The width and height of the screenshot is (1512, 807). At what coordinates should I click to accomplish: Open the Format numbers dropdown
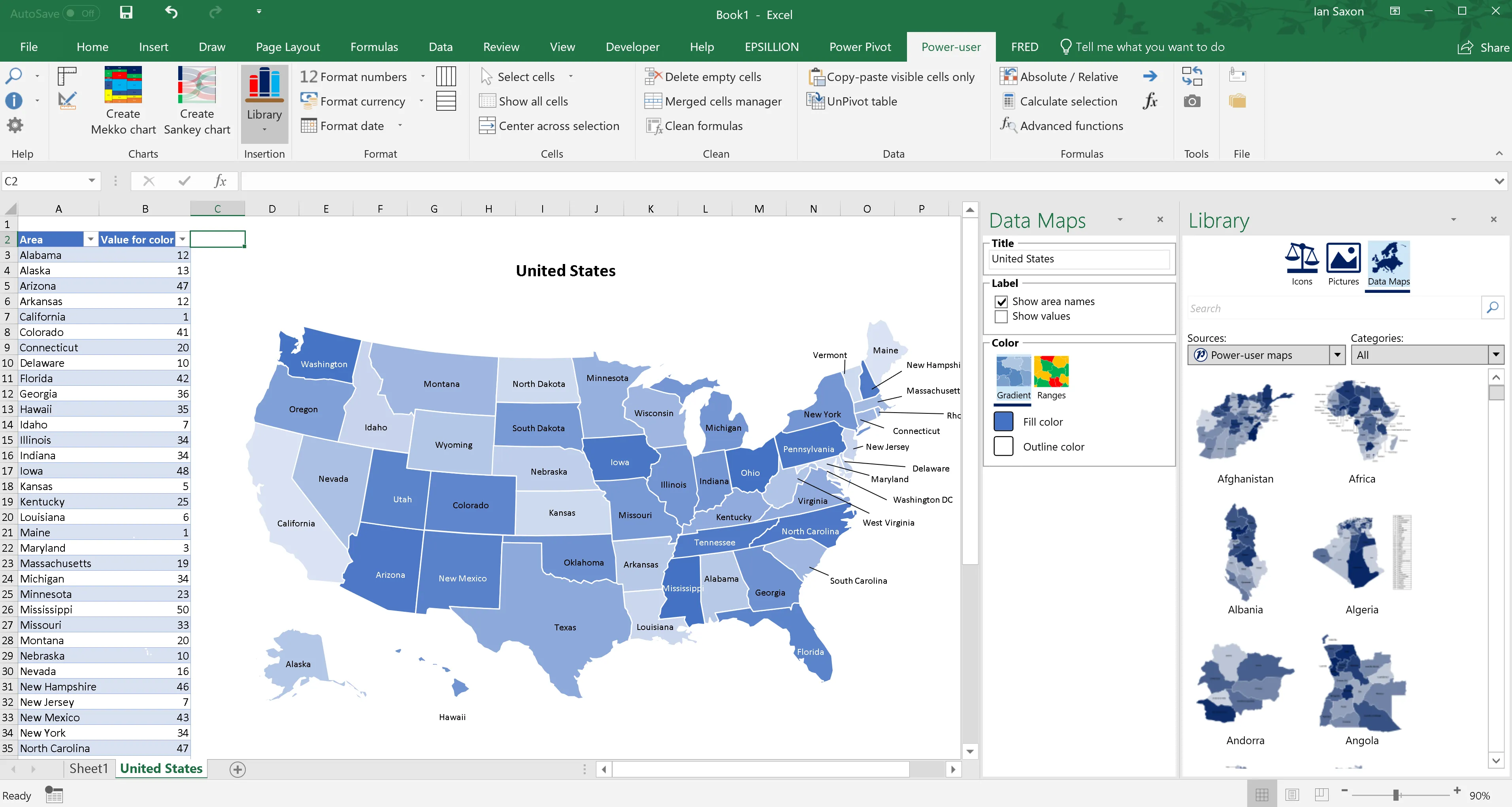point(422,76)
